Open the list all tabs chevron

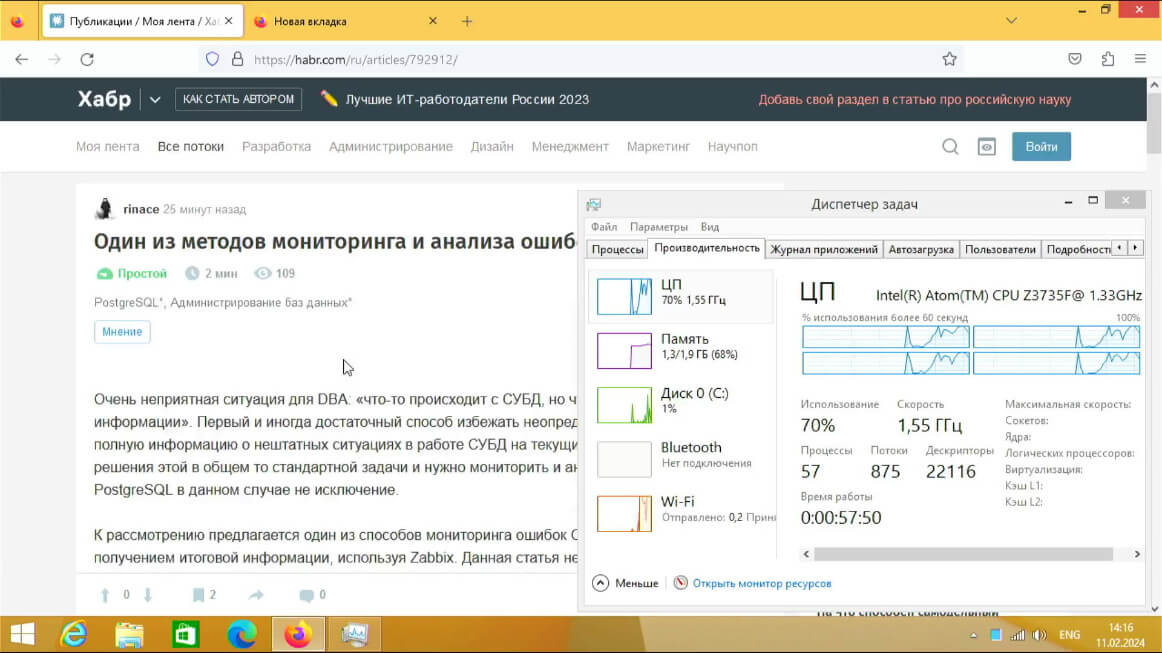pyautogui.click(x=1012, y=21)
